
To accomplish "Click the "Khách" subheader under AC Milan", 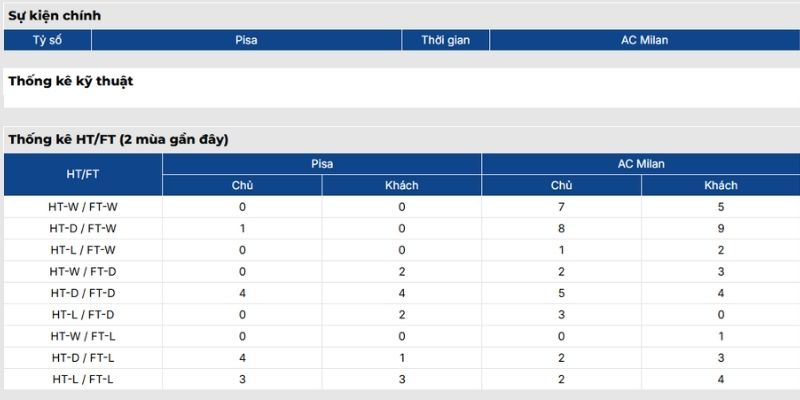I will 721,185.
